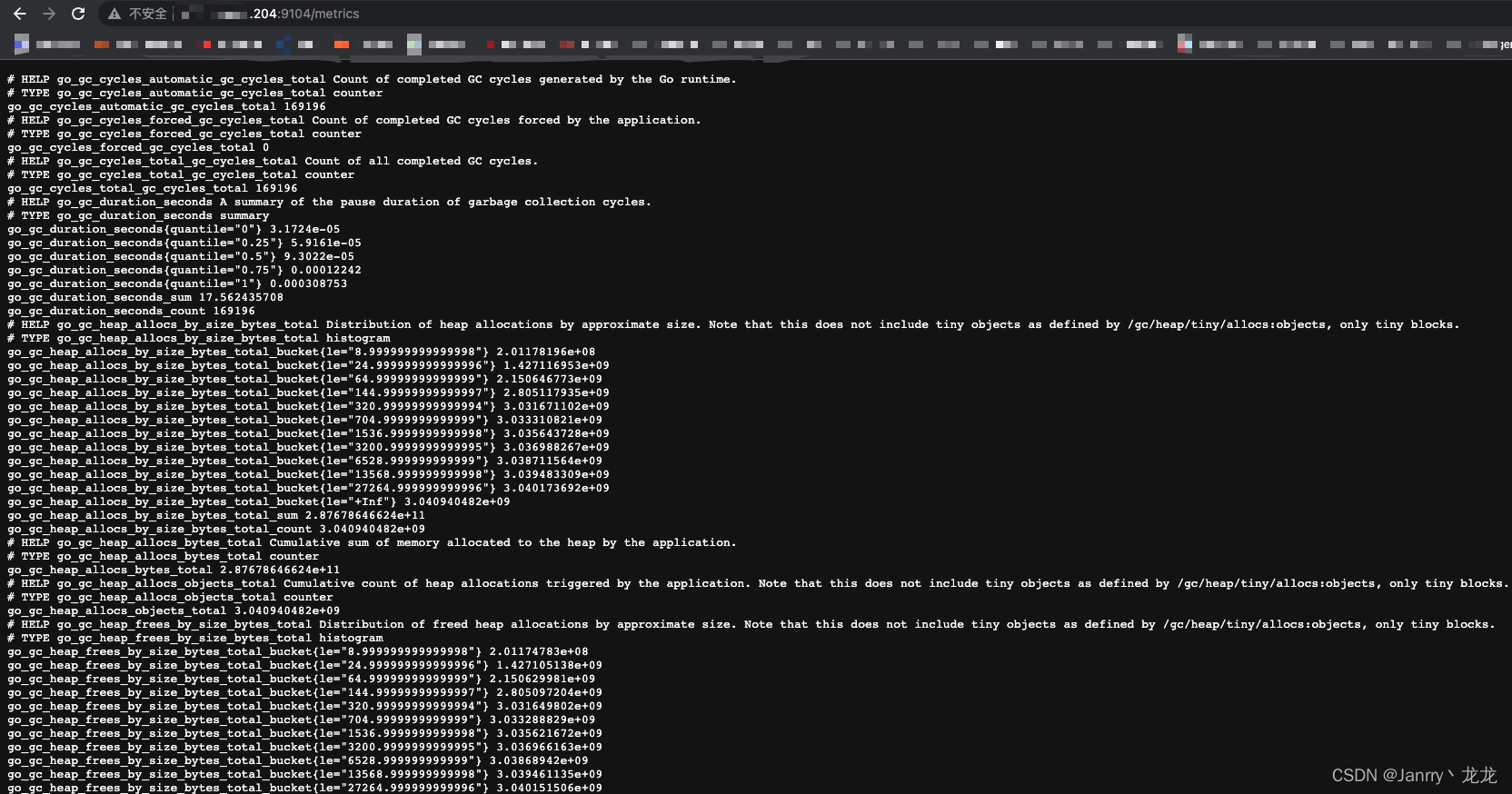
Task: Select the go_gc_duration_seconds quantile="0" line
Action: point(174,230)
